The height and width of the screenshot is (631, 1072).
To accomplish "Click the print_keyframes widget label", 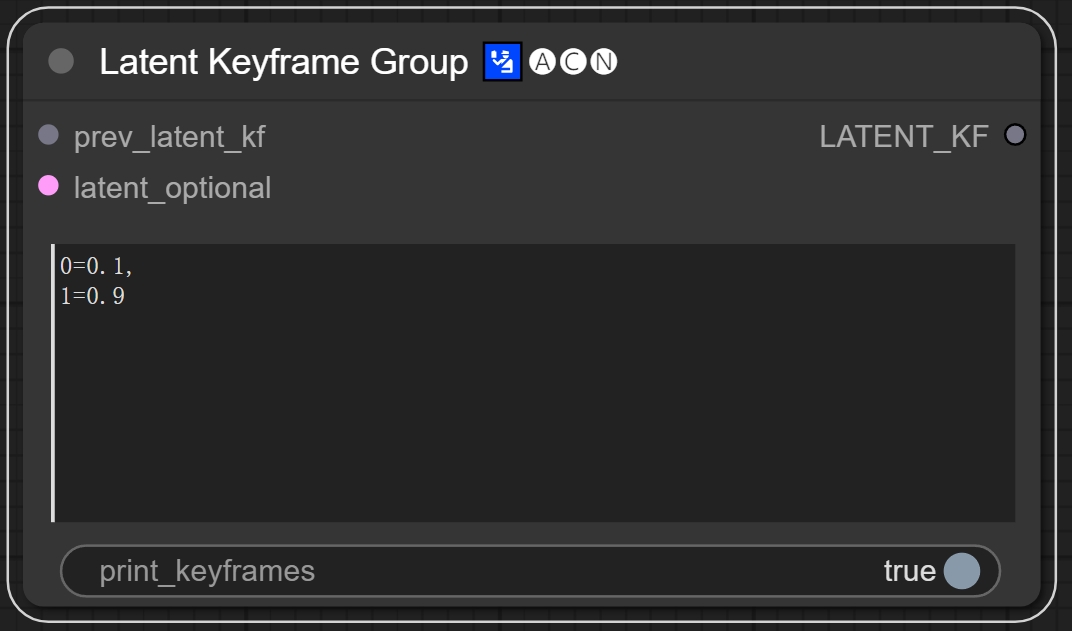I will pos(207,571).
